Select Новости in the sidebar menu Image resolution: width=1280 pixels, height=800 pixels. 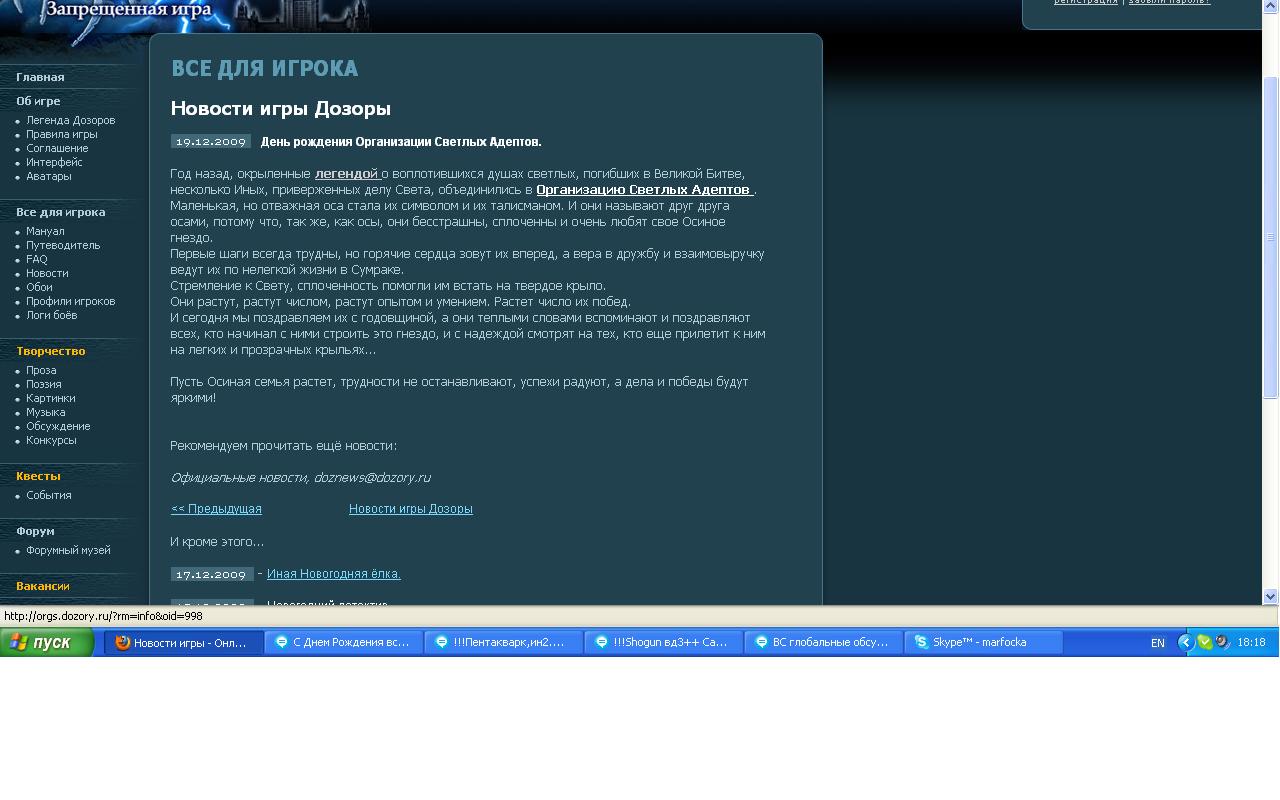(x=47, y=273)
